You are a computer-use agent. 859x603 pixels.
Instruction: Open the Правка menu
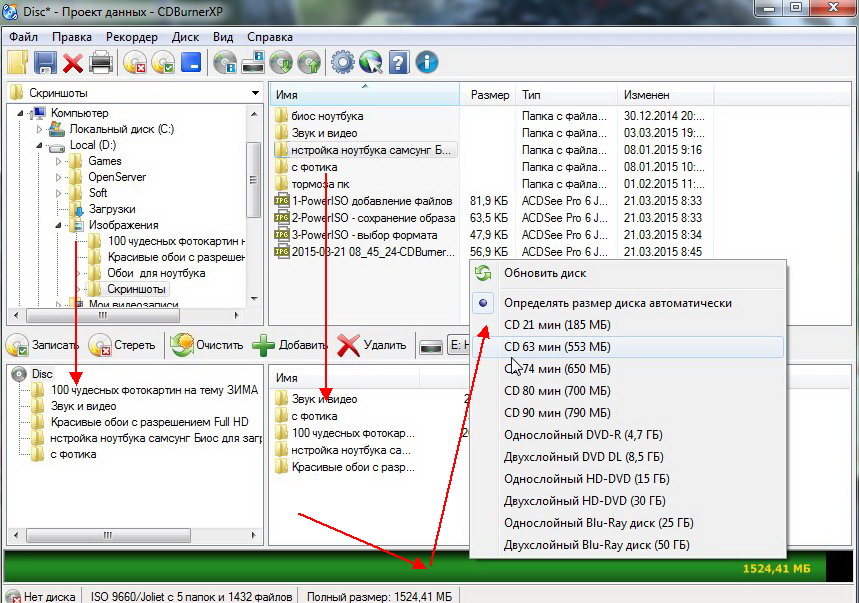(x=72, y=37)
